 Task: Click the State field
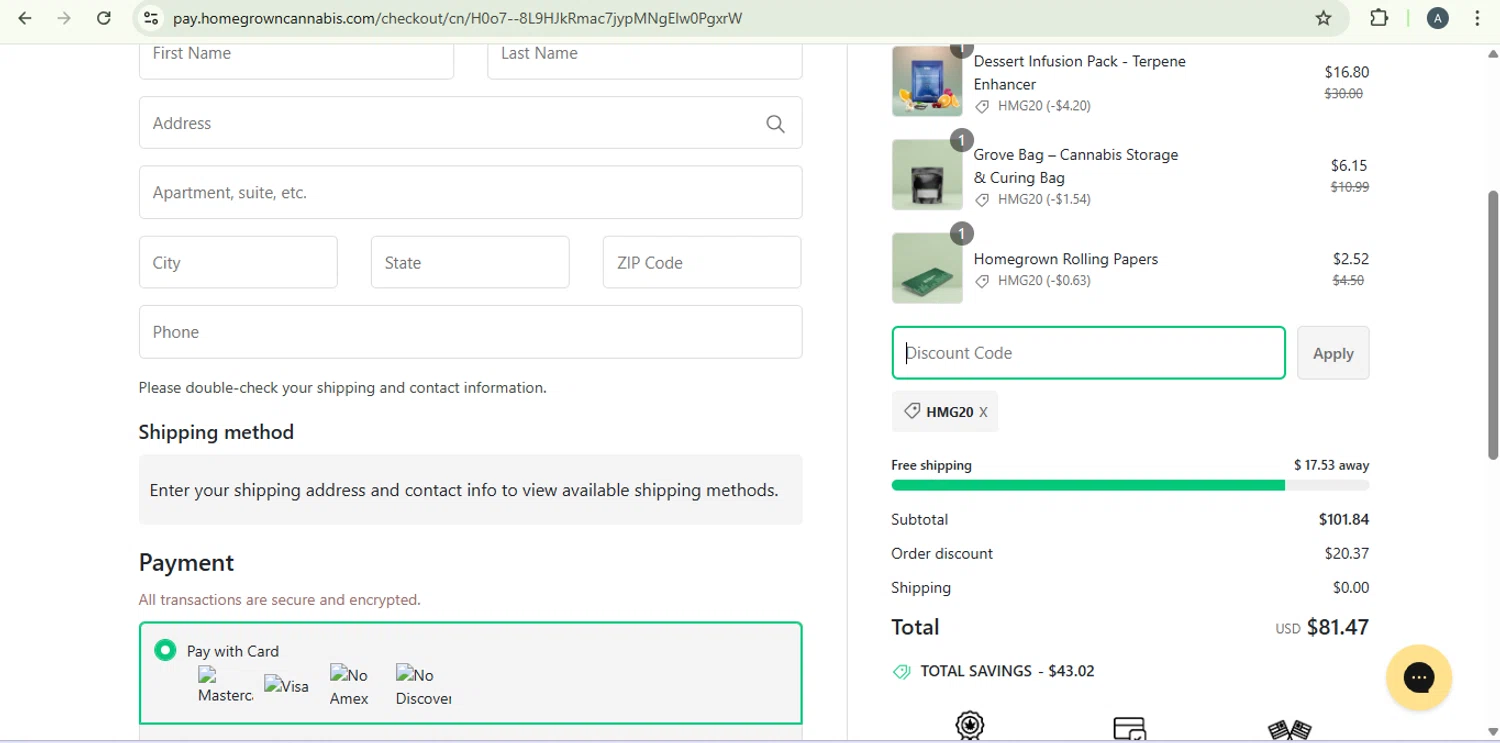pos(470,262)
